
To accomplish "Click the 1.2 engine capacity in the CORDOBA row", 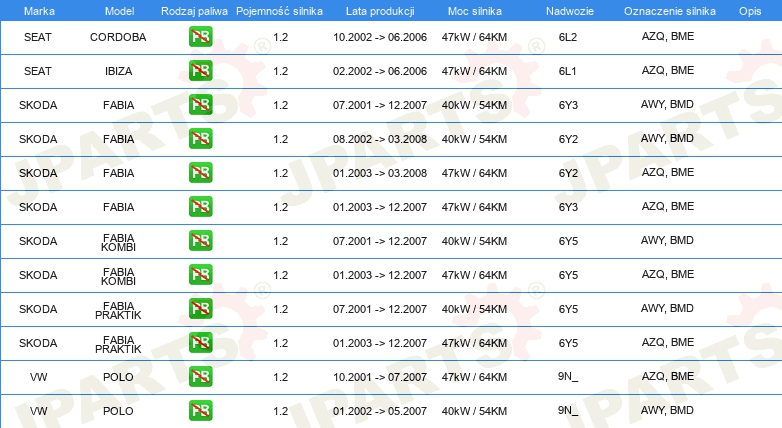I will 281,37.
